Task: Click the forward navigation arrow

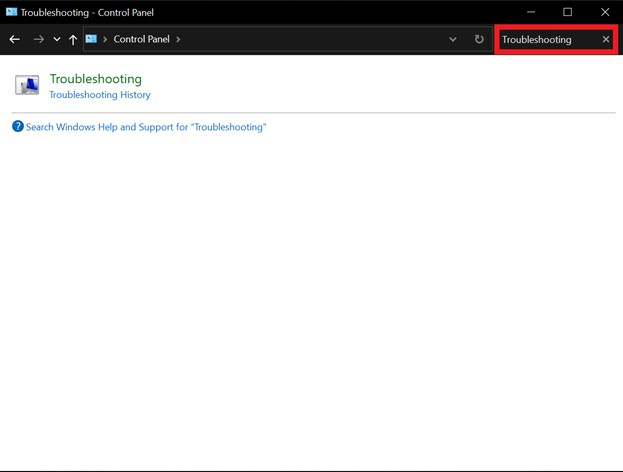Action: click(39, 39)
